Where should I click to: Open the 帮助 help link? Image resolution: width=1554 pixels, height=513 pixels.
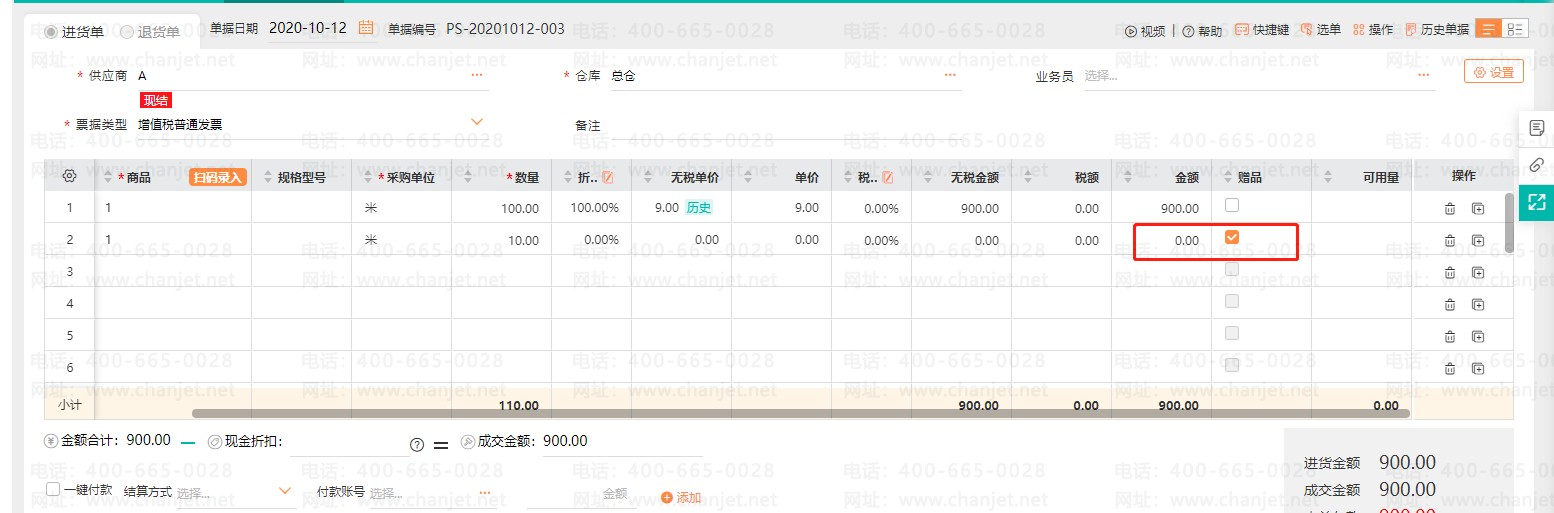(x=1202, y=31)
